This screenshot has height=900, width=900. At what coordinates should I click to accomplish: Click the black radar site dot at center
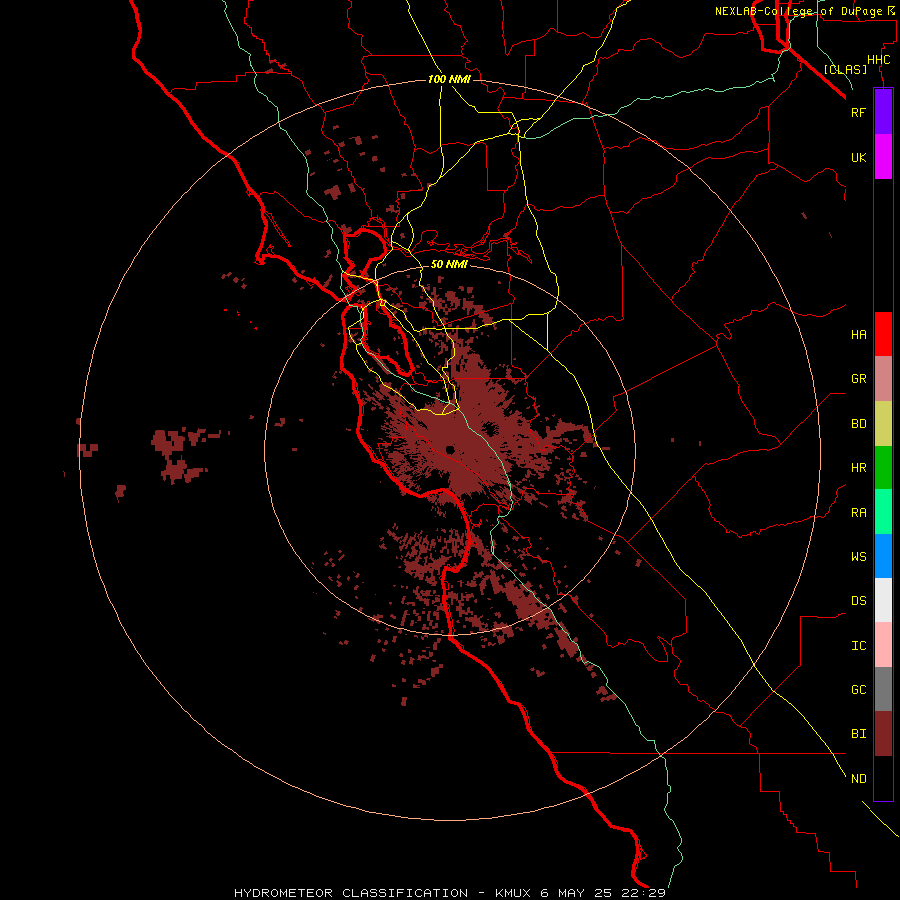tap(450, 449)
